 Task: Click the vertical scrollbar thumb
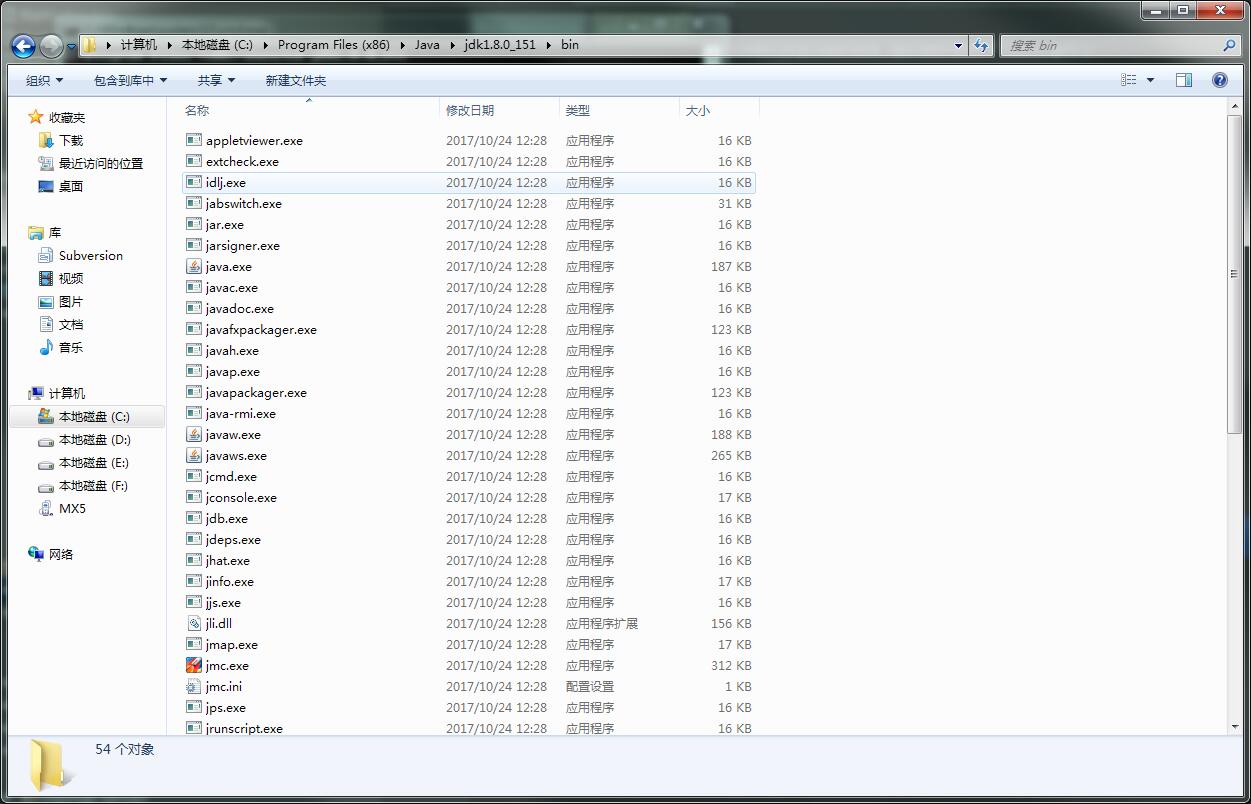pyautogui.click(x=1234, y=274)
